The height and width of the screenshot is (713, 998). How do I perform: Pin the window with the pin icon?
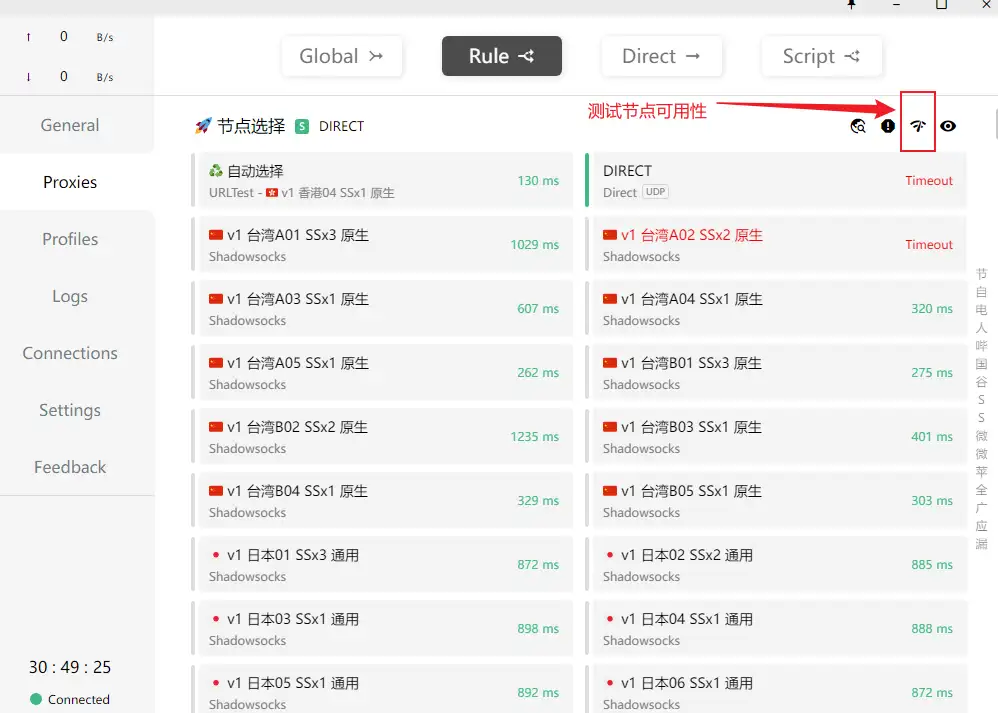pos(851,5)
